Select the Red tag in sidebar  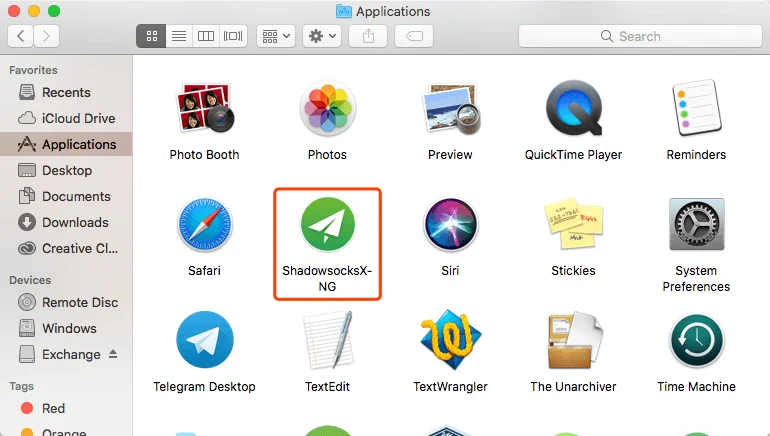[x=53, y=408]
